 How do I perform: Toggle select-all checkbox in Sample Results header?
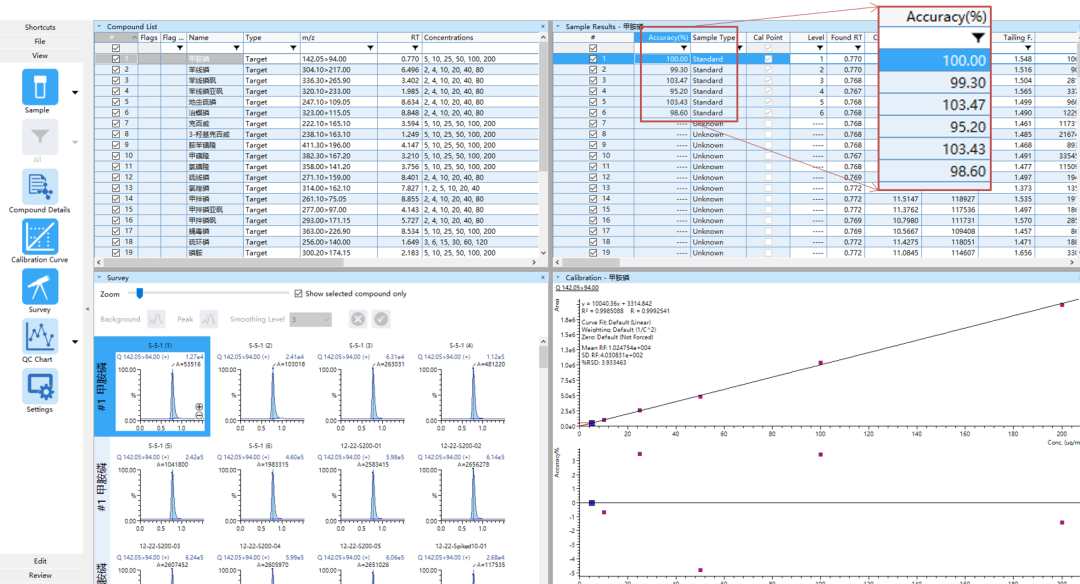pyautogui.click(x=593, y=48)
